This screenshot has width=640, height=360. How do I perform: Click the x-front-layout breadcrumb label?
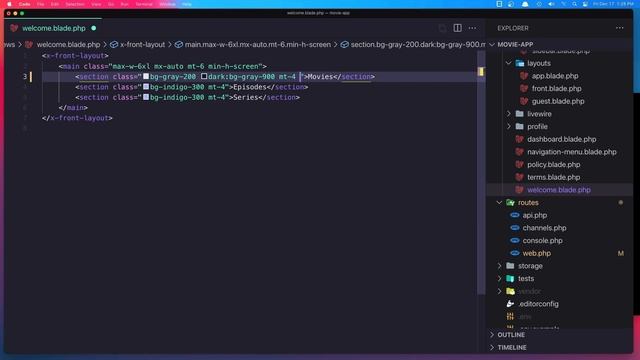point(142,44)
